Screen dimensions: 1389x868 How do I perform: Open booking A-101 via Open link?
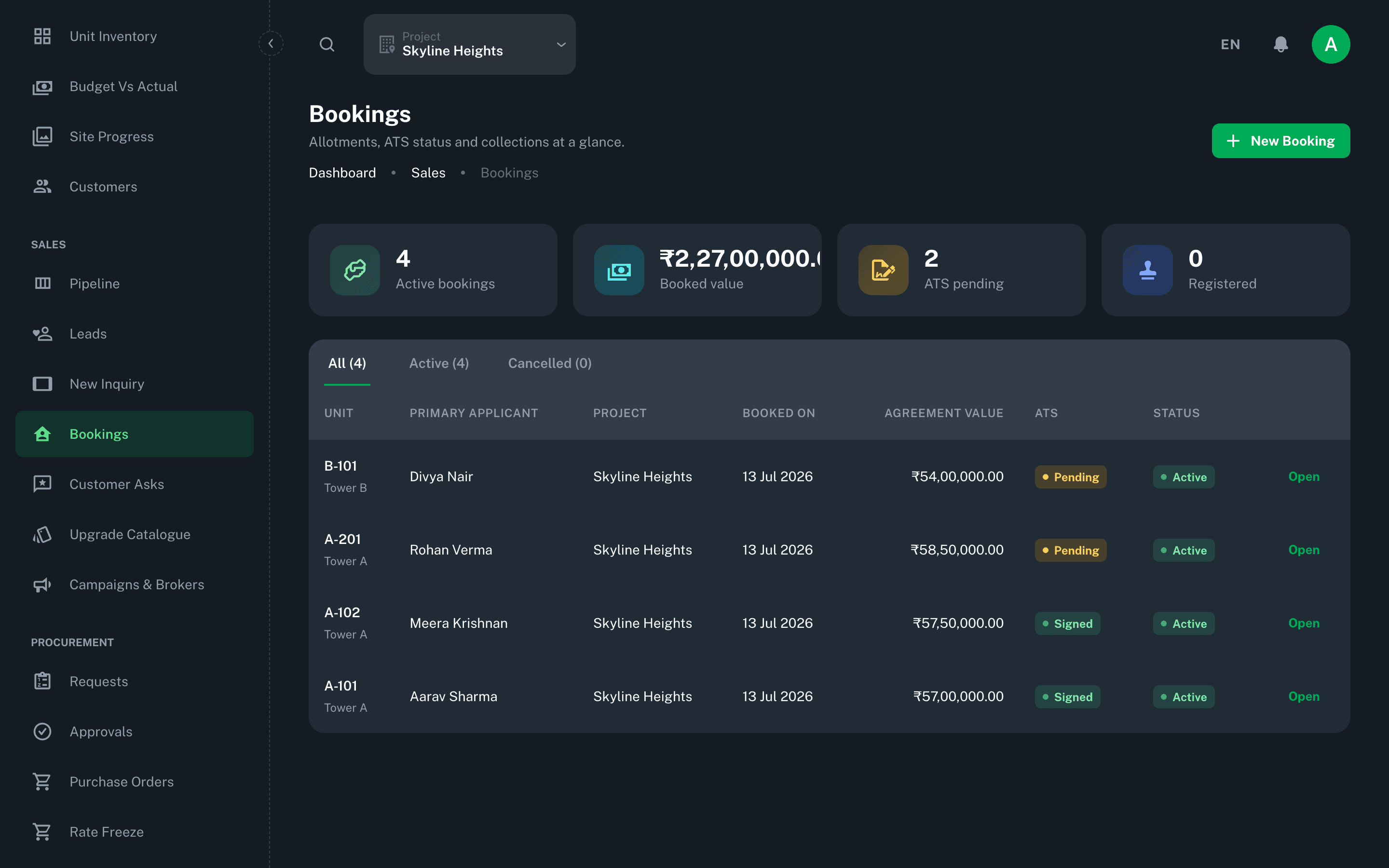point(1304,696)
